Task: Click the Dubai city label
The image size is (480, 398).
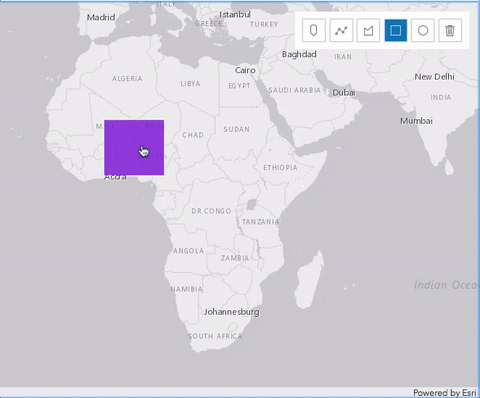Action: pos(344,93)
